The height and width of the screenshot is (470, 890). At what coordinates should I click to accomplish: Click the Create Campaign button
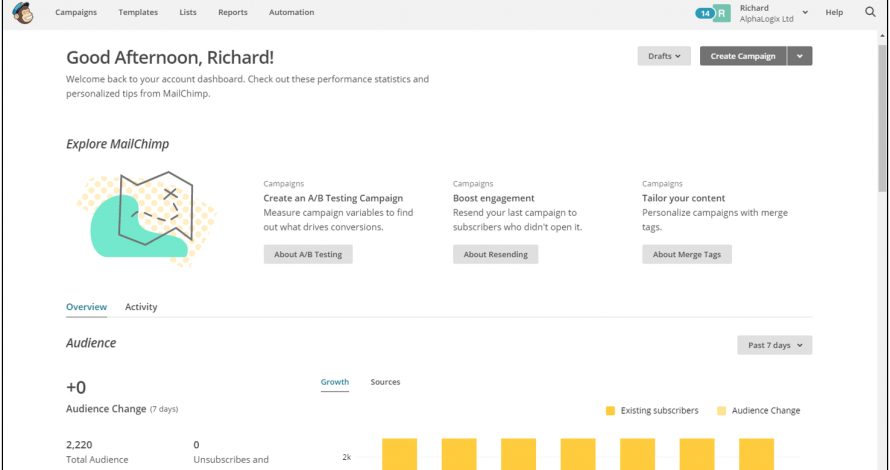(x=742, y=56)
